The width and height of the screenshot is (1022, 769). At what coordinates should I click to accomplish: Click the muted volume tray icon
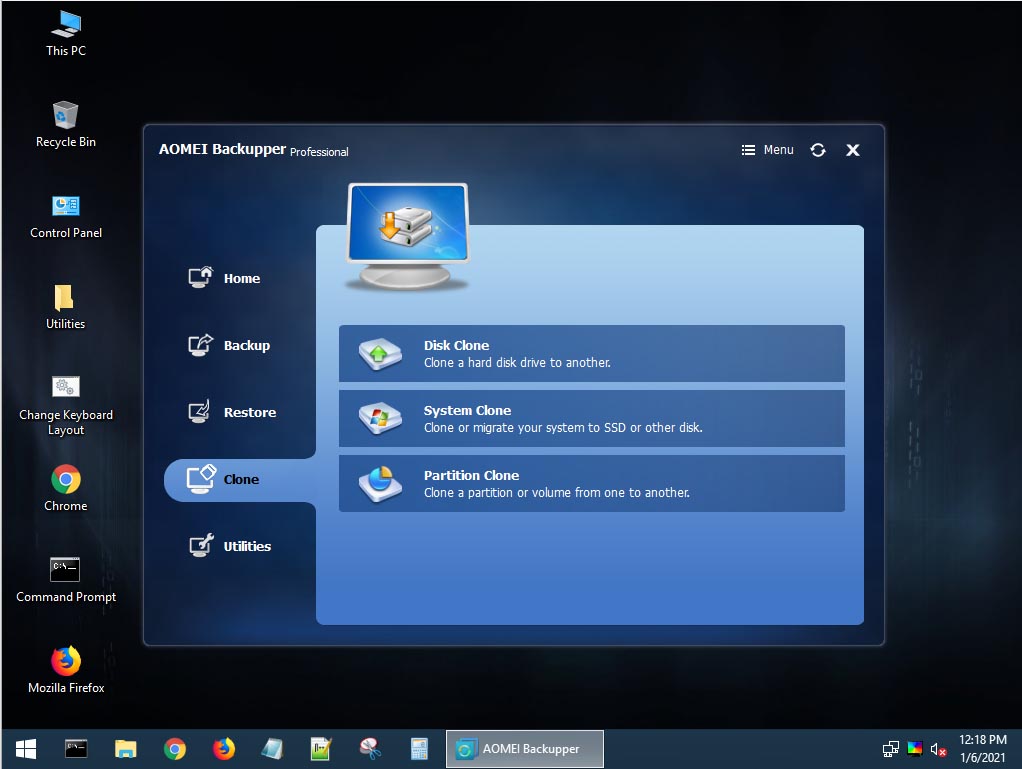click(x=938, y=748)
